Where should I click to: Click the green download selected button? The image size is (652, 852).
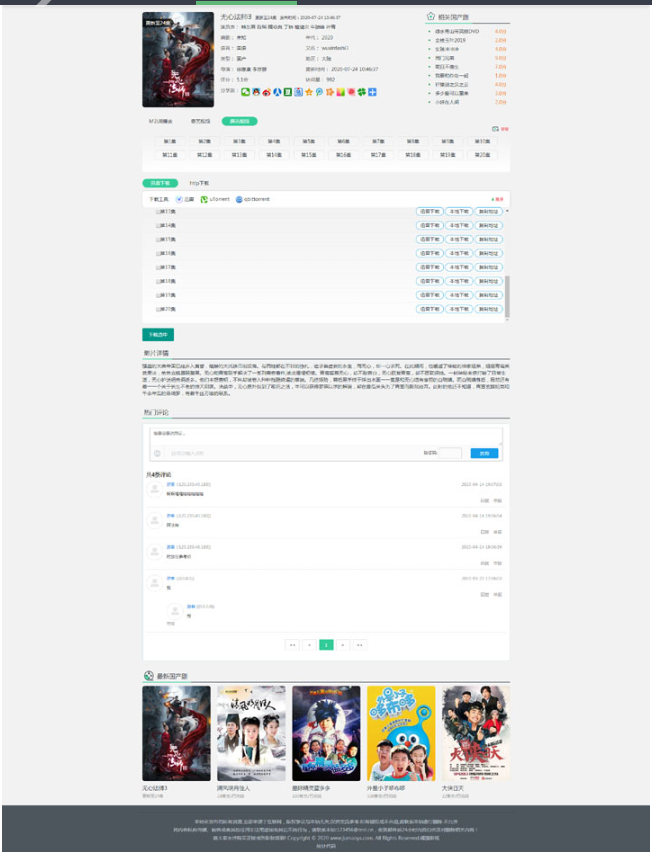coord(158,335)
